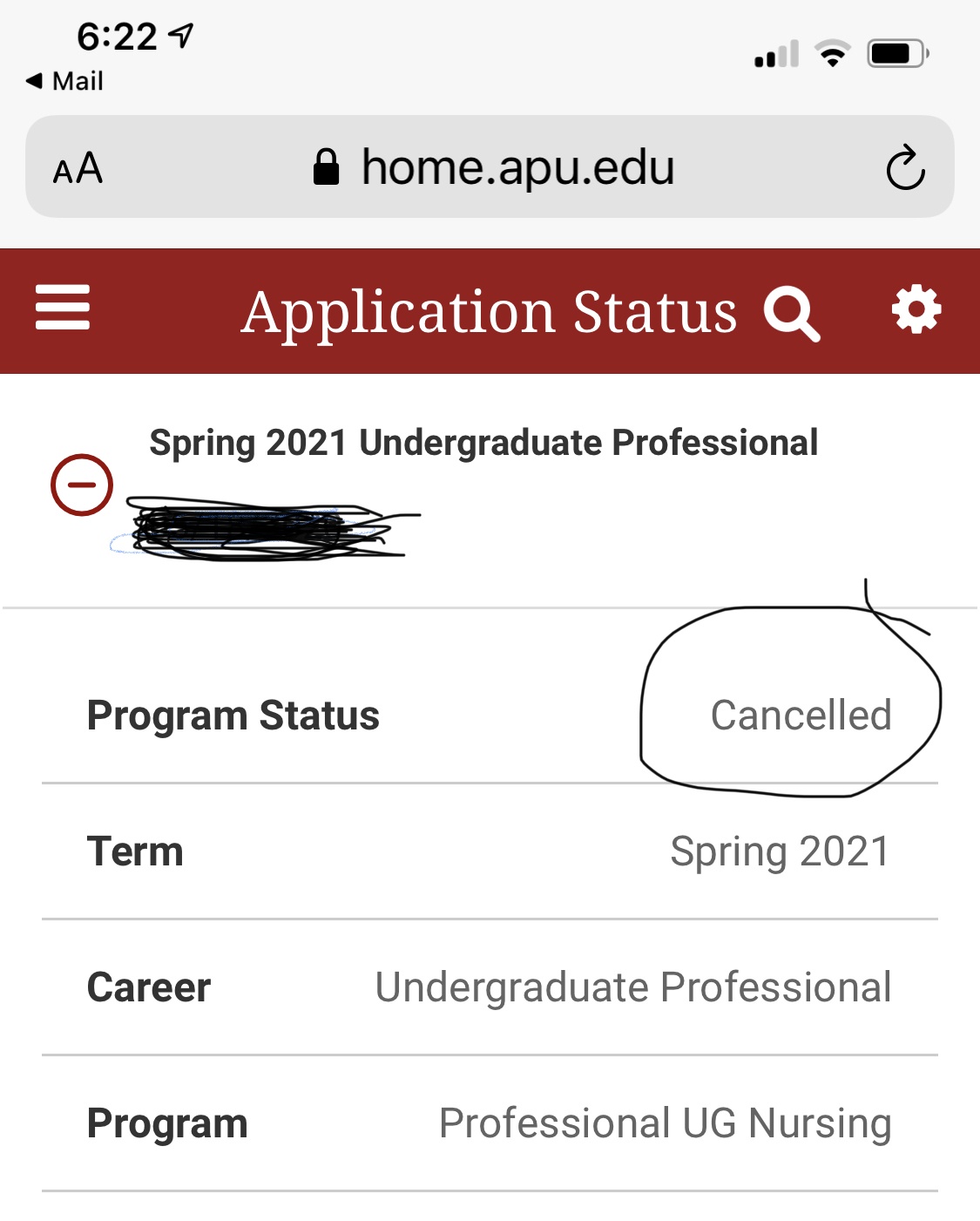Screen dimensions: 980x1221
Task: Open the AA text size options
Action: pyautogui.click(x=78, y=168)
